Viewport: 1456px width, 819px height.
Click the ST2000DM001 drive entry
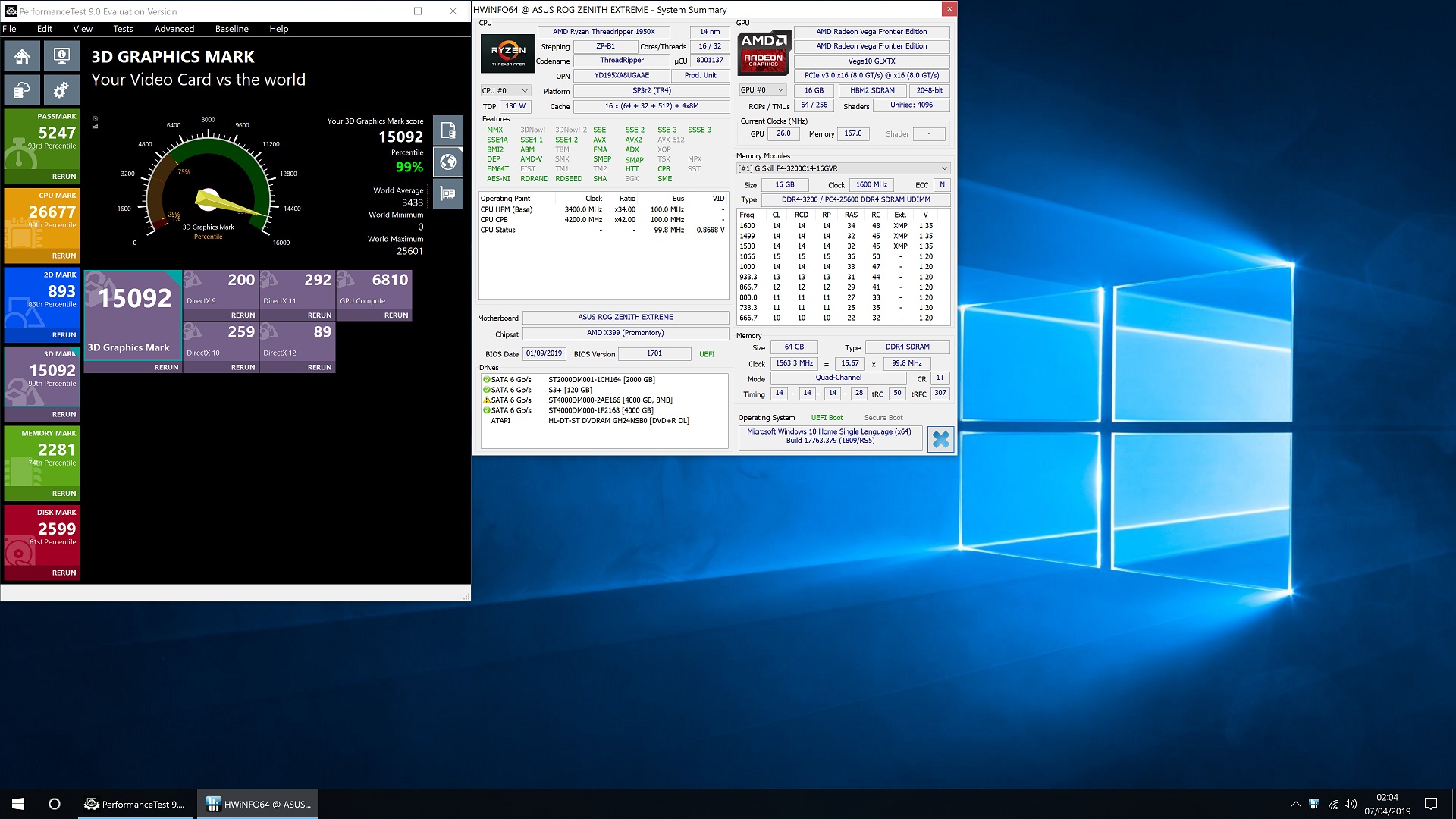pyautogui.click(x=604, y=380)
